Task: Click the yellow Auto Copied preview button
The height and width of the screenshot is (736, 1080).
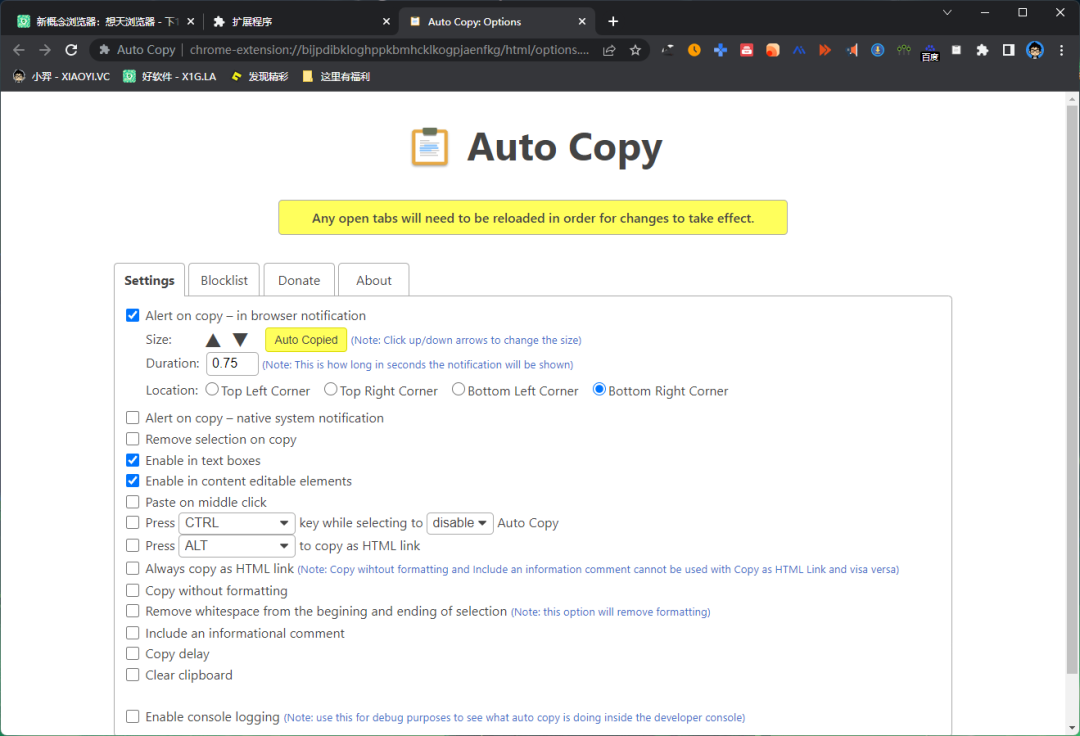Action: click(x=306, y=339)
